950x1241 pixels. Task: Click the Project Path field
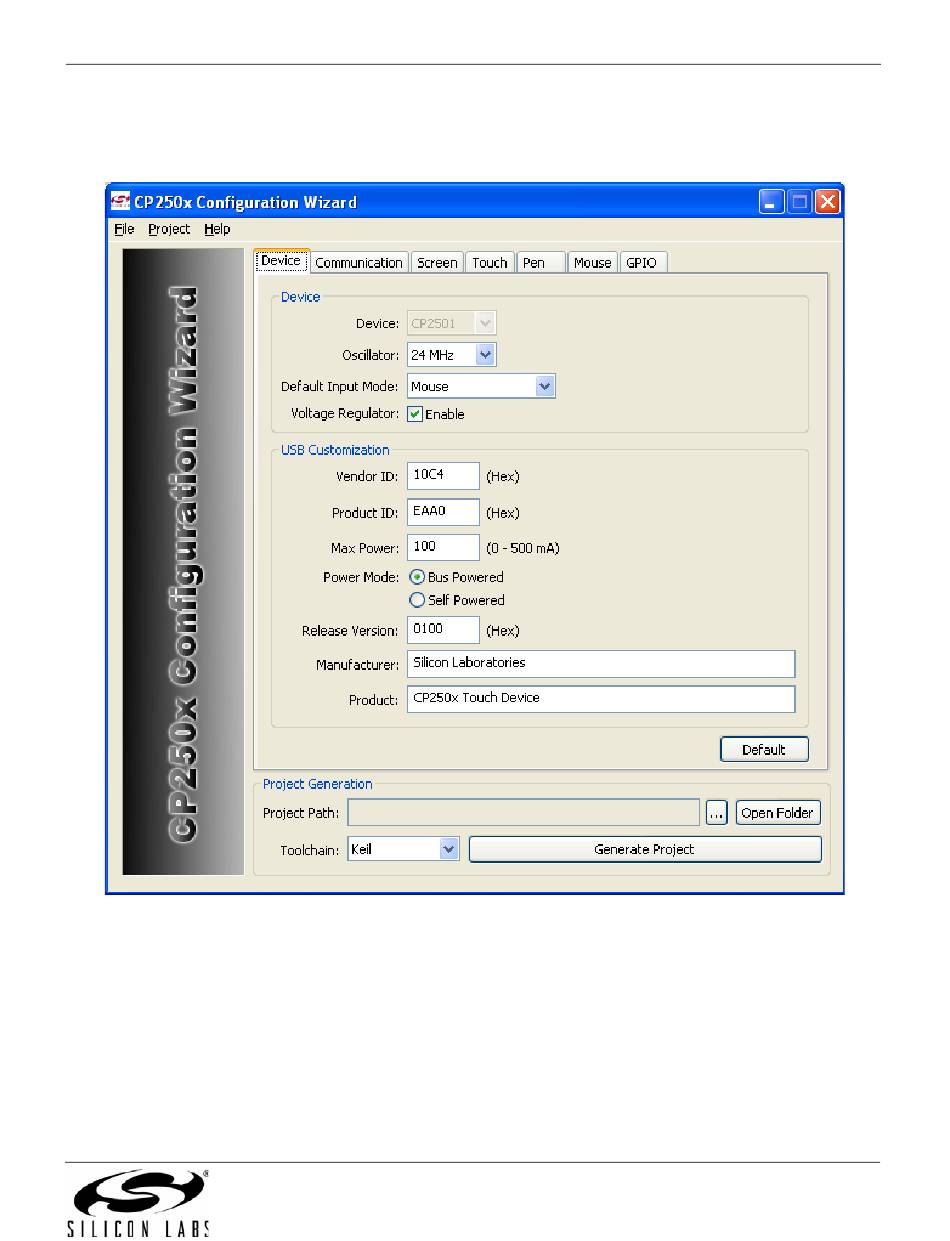coord(523,812)
